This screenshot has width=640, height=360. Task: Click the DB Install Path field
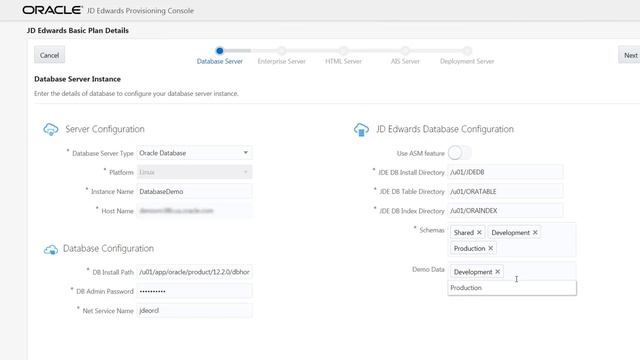194,272
